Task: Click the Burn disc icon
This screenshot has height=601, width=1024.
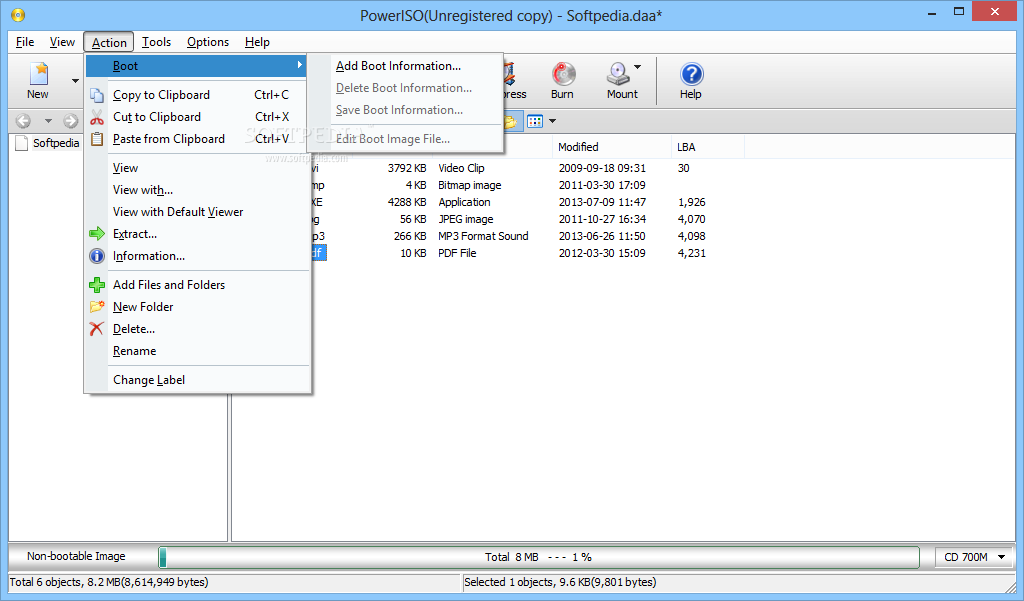Action: [563, 74]
